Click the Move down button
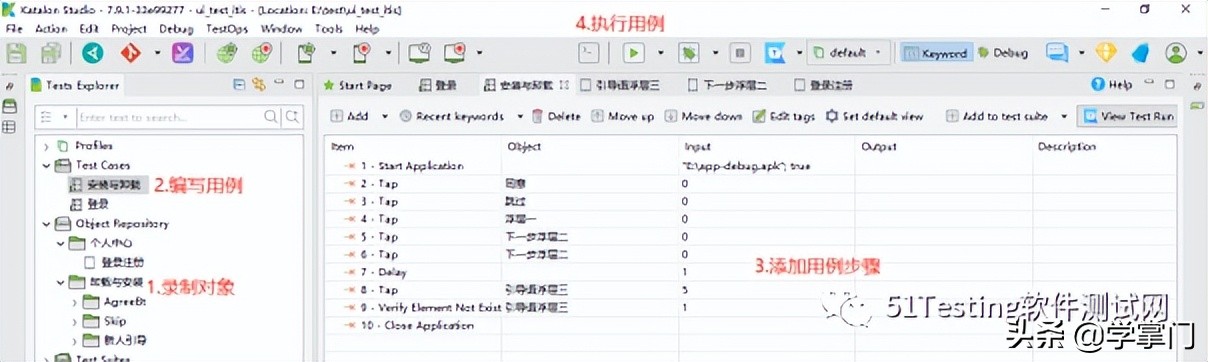Viewport: 1208px width, 362px height. coord(703,117)
